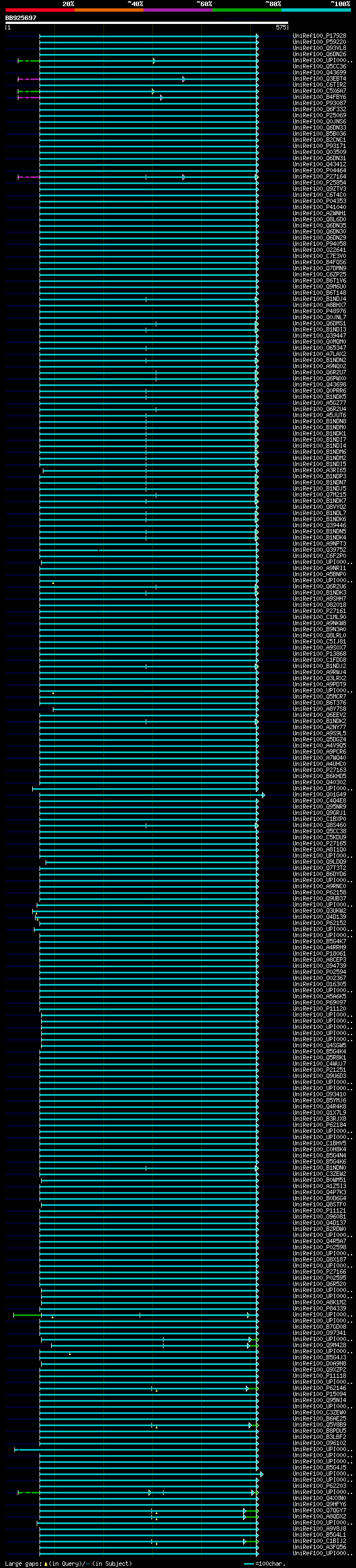Click the query end position label 575
The height and width of the screenshot is (1568, 356).
280,27
